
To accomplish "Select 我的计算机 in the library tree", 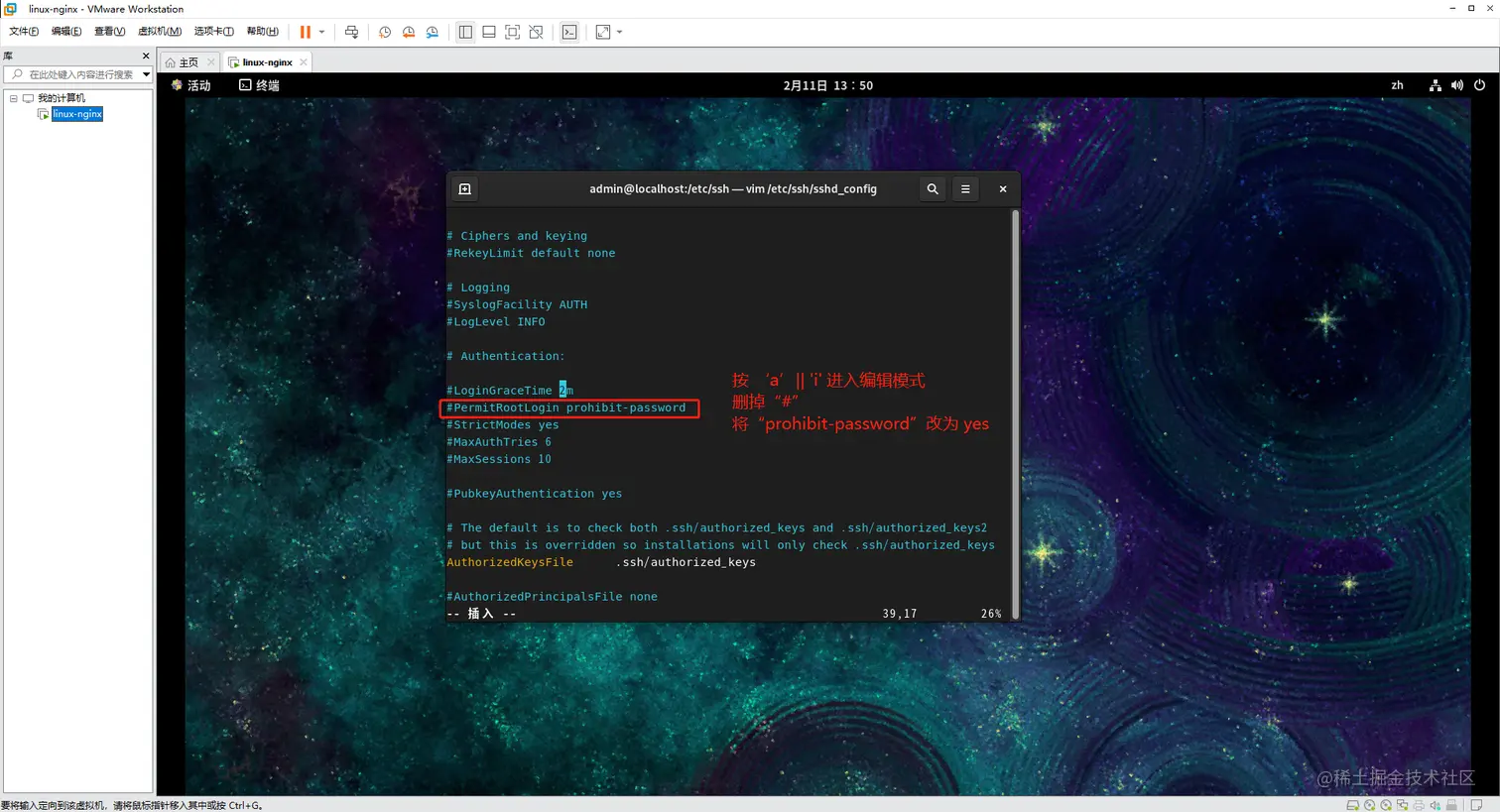I will click(x=62, y=98).
